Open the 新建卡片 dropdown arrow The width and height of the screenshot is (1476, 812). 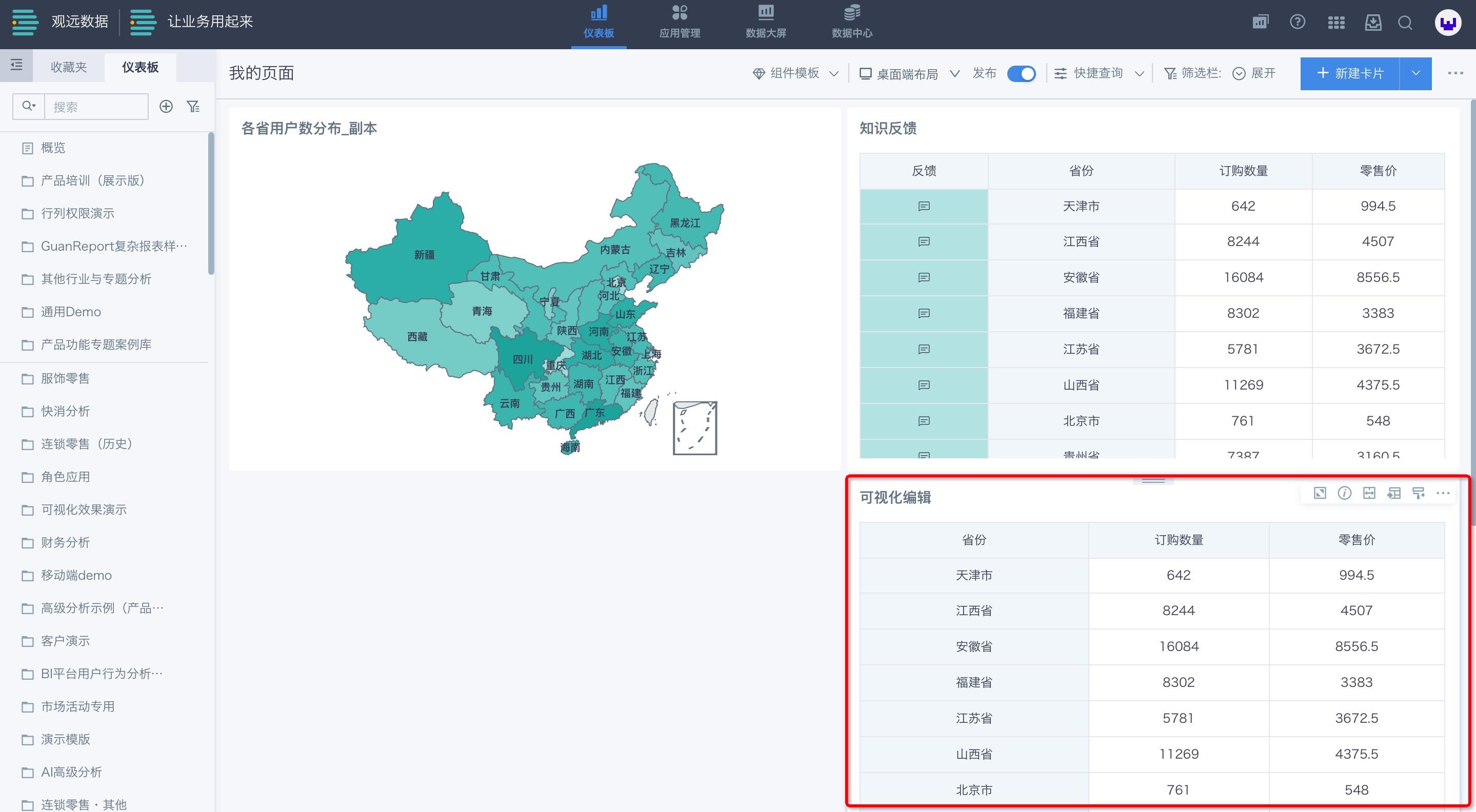[x=1415, y=73]
